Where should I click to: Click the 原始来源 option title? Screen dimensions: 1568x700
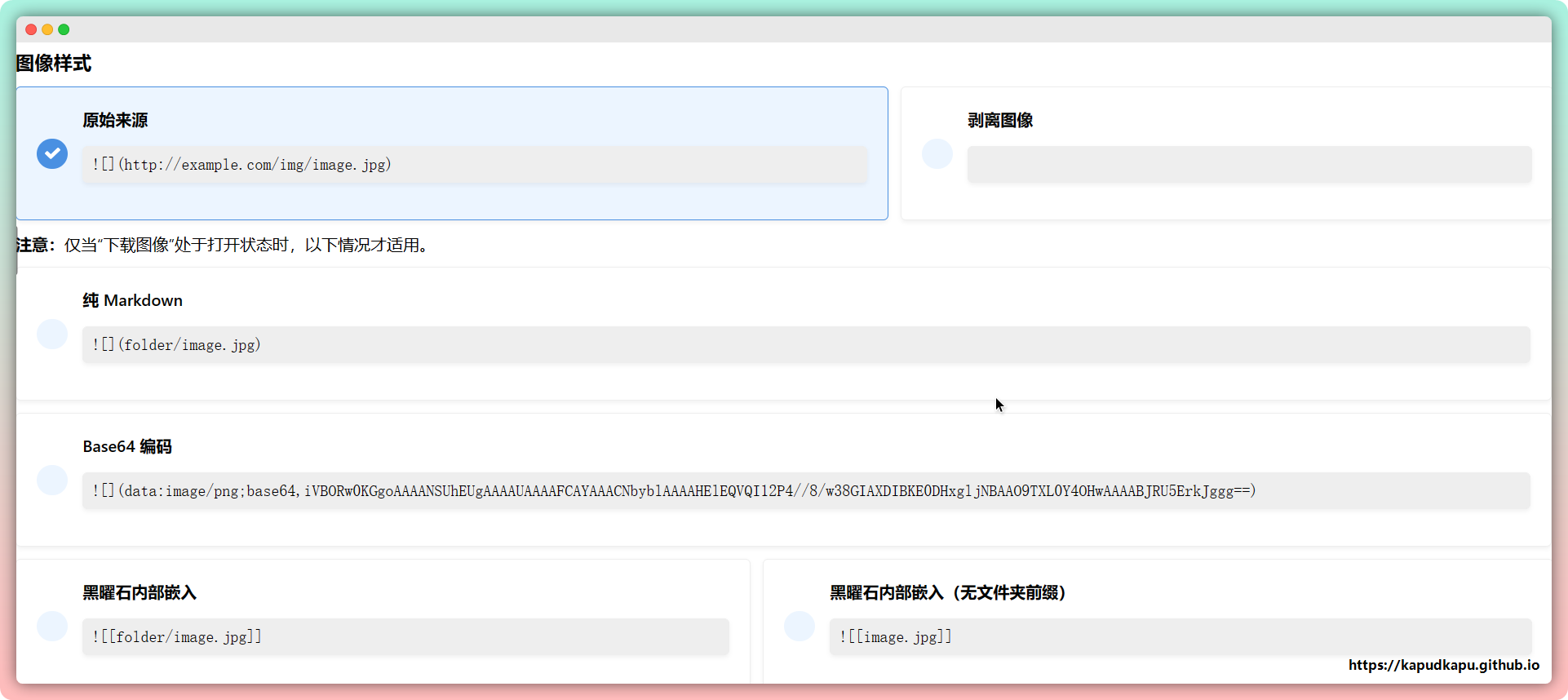[x=115, y=120]
